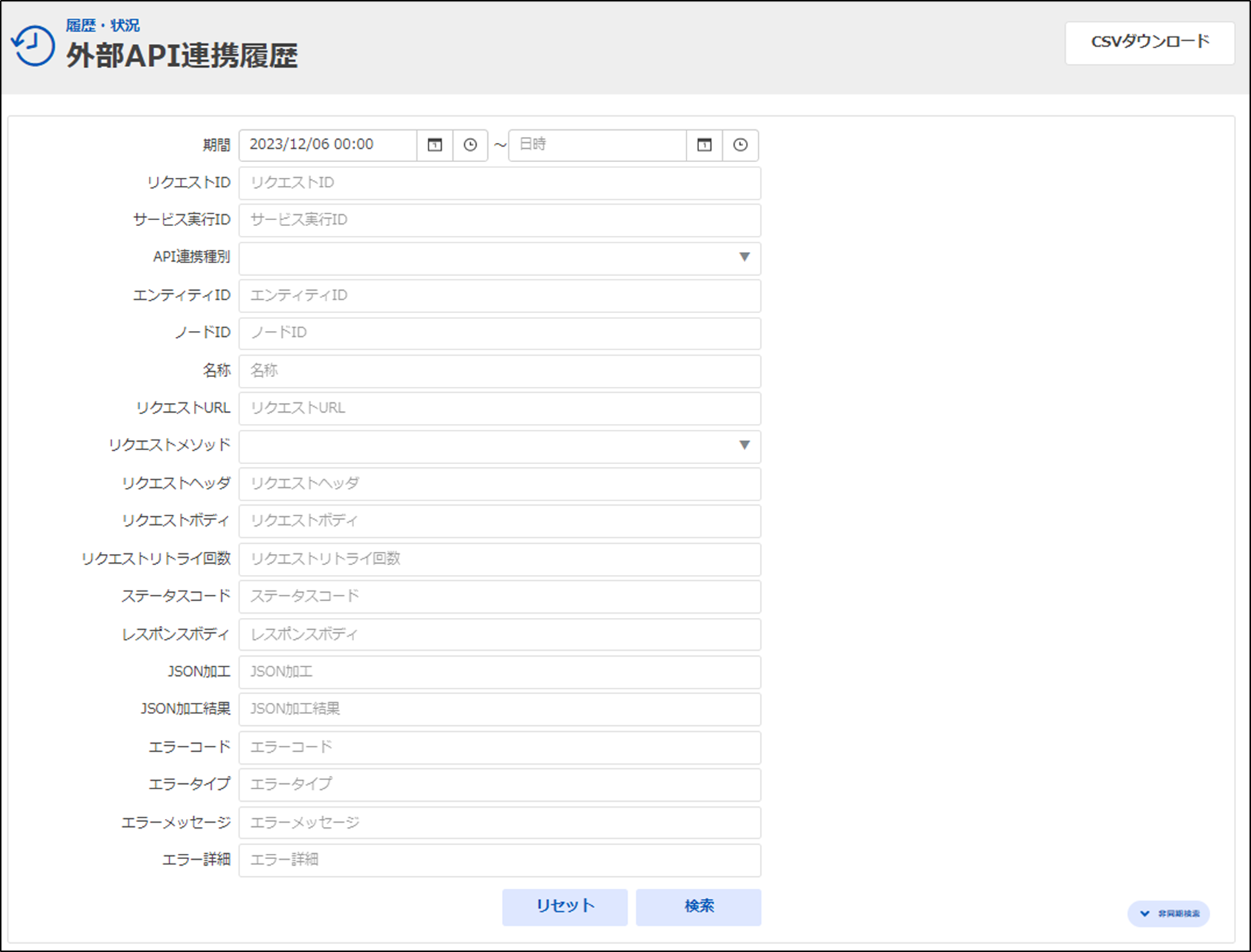The image size is (1251, 952).
Task: Click the 検索 button
Action: (x=698, y=907)
